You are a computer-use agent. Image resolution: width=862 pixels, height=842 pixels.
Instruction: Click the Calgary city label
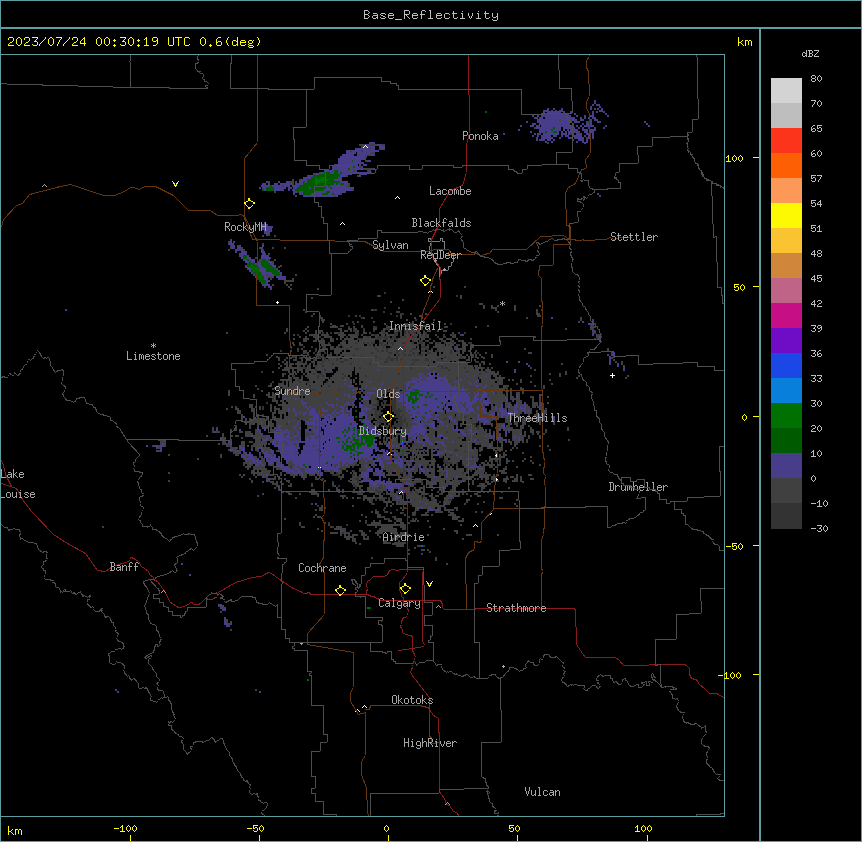[x=399, y=603]
